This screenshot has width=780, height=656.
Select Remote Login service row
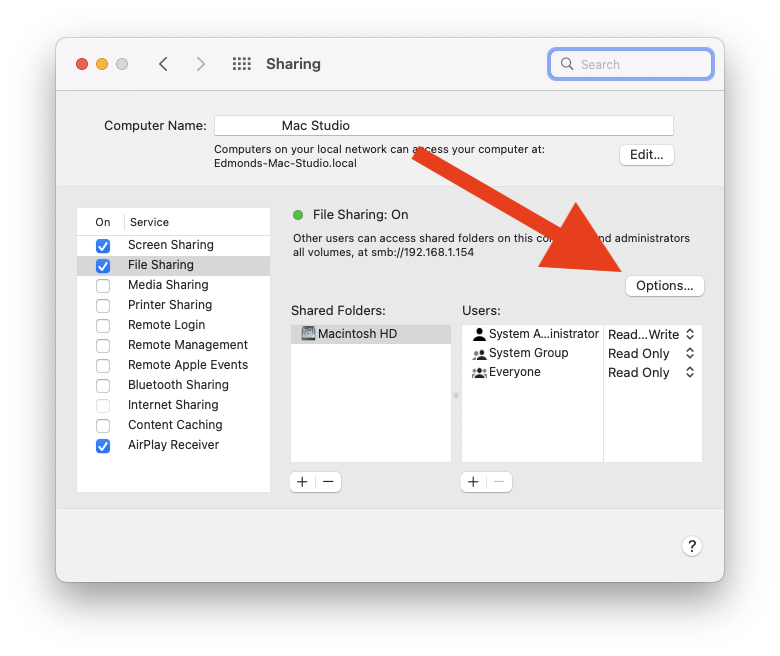tap(174, 325)
